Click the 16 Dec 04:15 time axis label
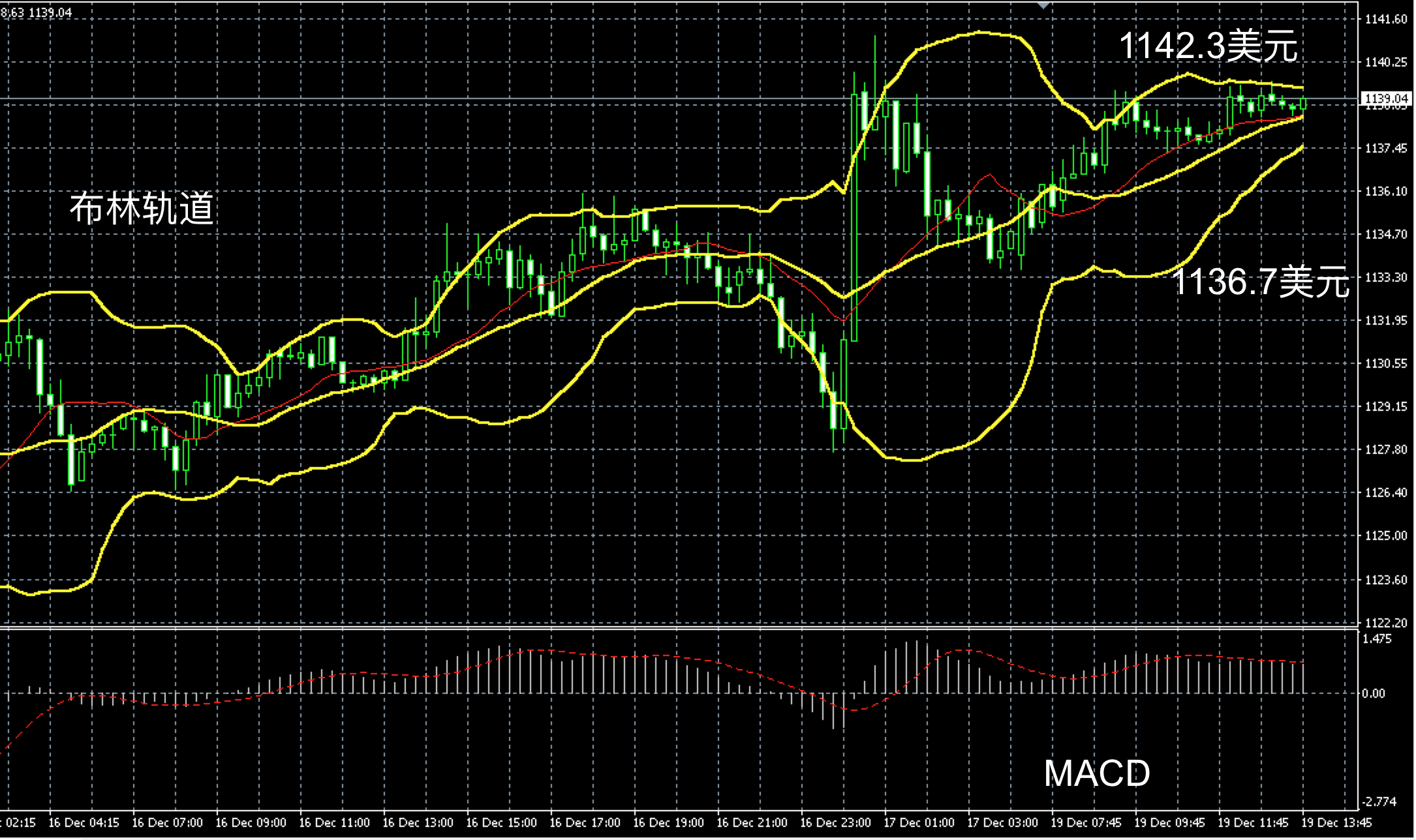 [84, 822]
